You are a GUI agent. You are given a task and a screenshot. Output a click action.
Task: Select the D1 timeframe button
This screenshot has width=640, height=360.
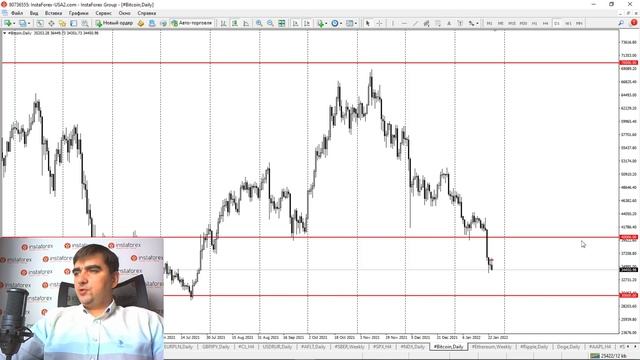(x=557, y=23)
